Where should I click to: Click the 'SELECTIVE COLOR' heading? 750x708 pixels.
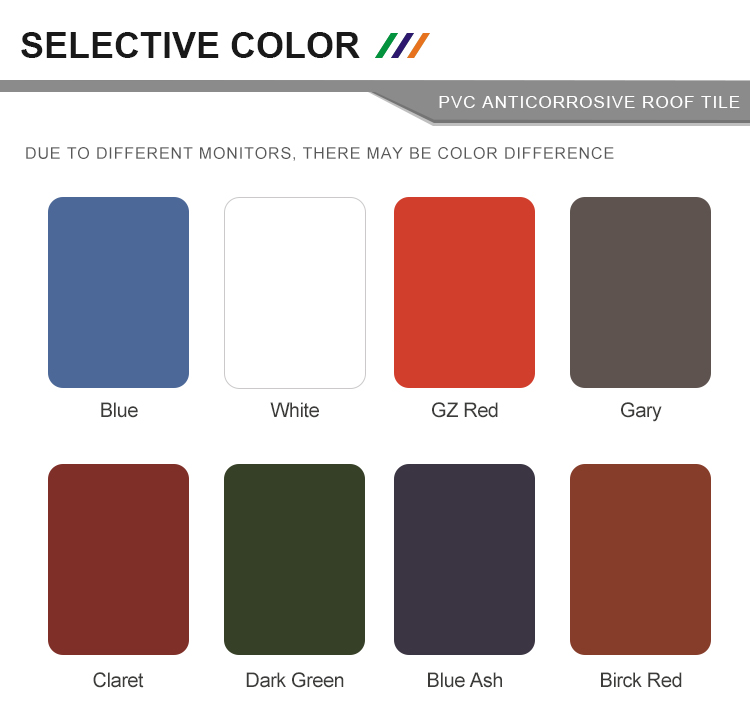click(190, 46)
